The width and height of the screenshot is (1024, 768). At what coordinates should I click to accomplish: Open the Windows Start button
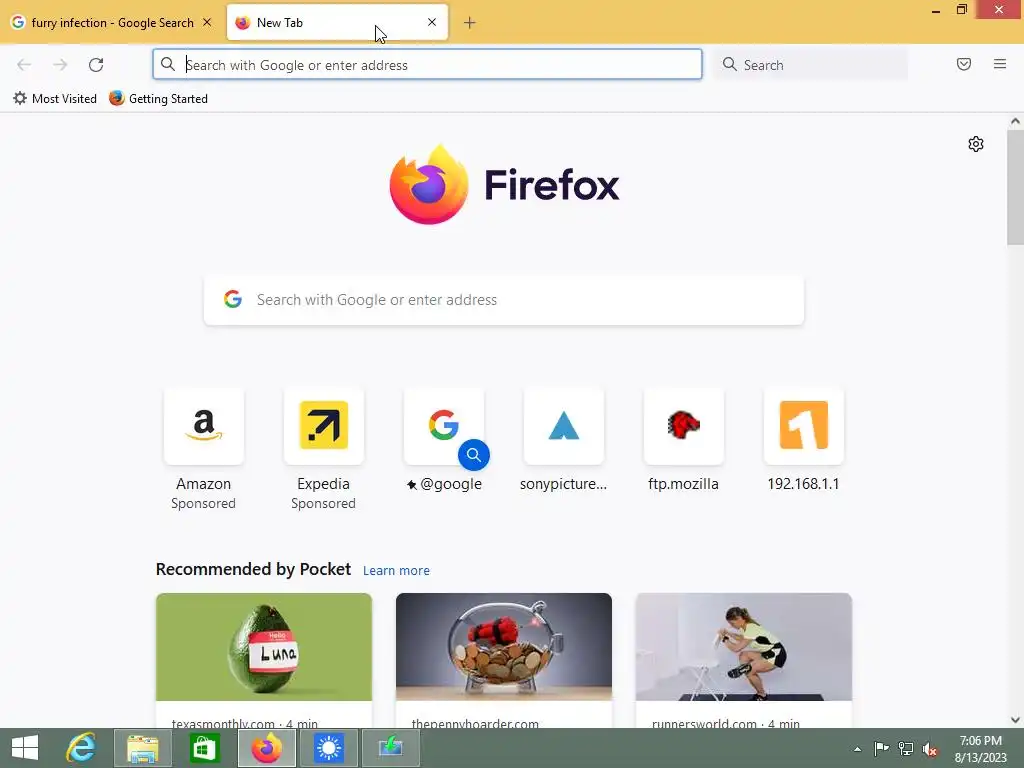click(x=25, y=748)
